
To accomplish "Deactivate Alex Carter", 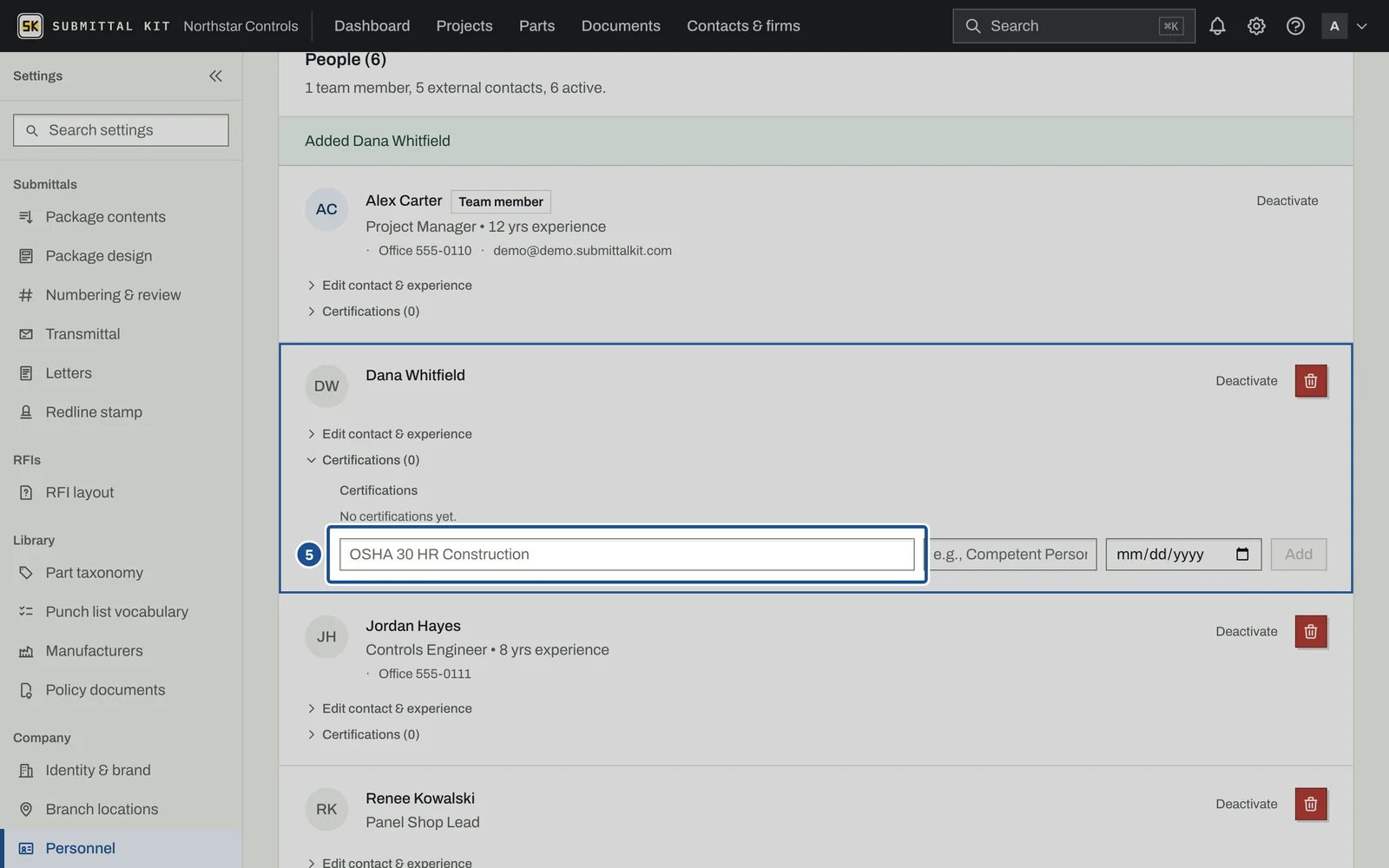I will click(x=1287, y=201).
